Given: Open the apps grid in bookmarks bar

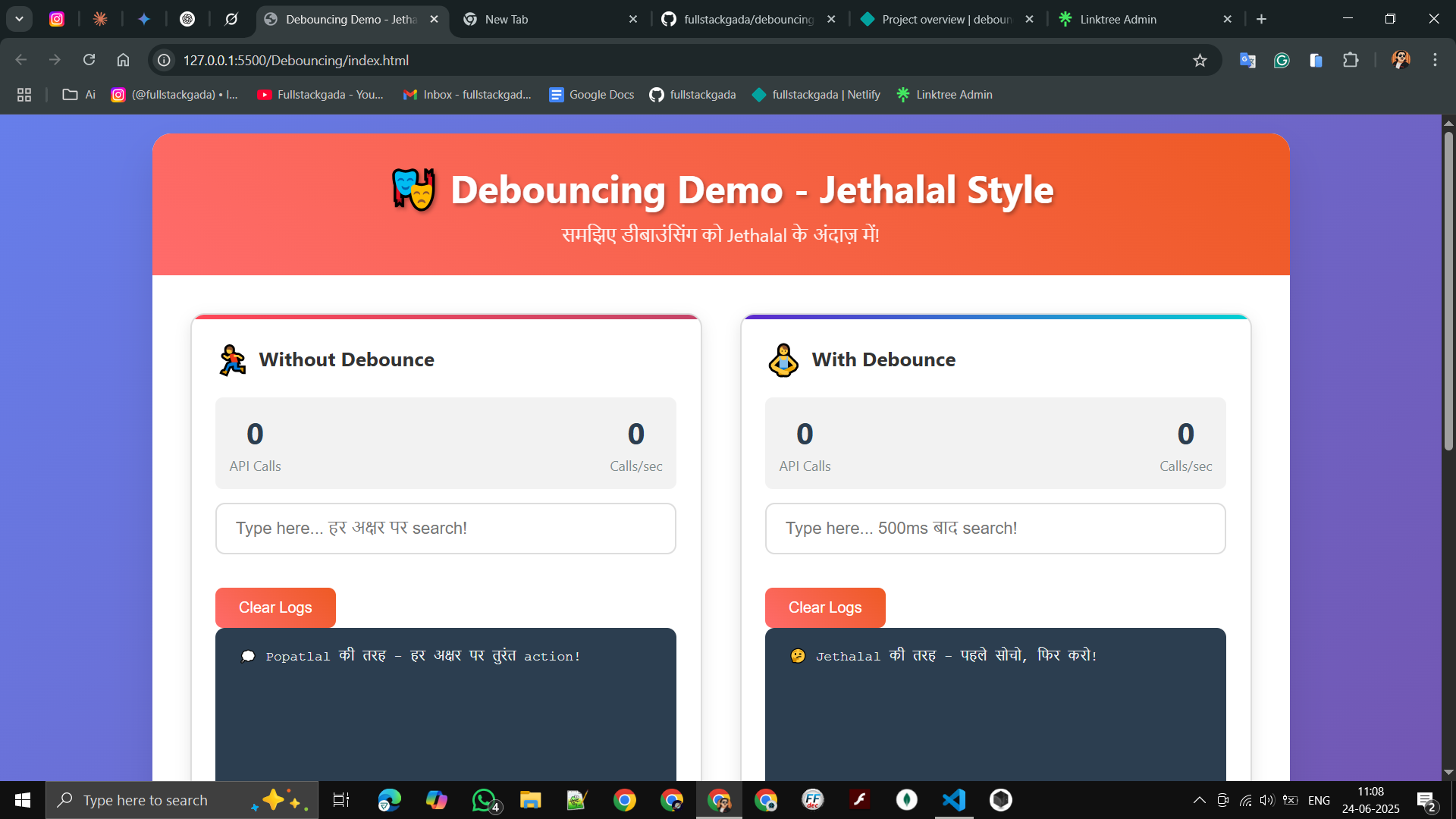Looking at the screenshot, I should pos(24,95).
